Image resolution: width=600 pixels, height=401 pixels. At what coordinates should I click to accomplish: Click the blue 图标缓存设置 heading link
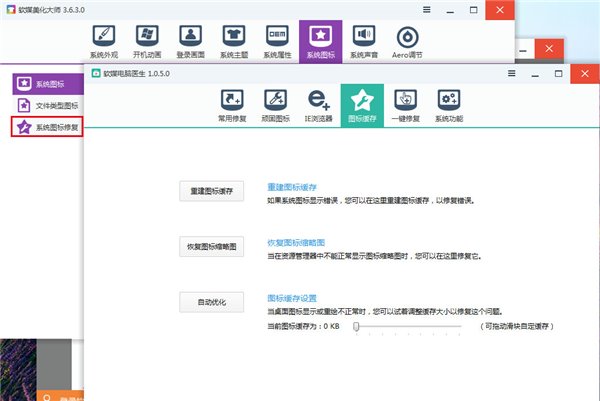292,298
